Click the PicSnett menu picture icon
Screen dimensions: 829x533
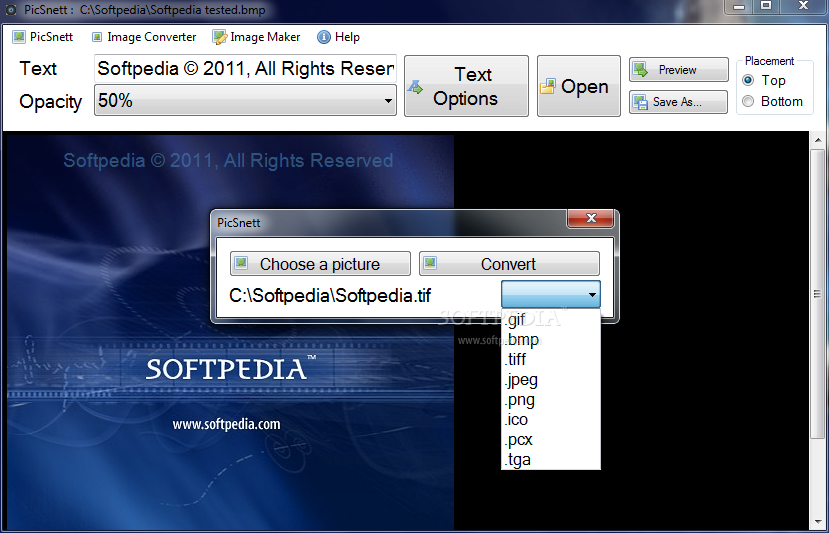19,37
